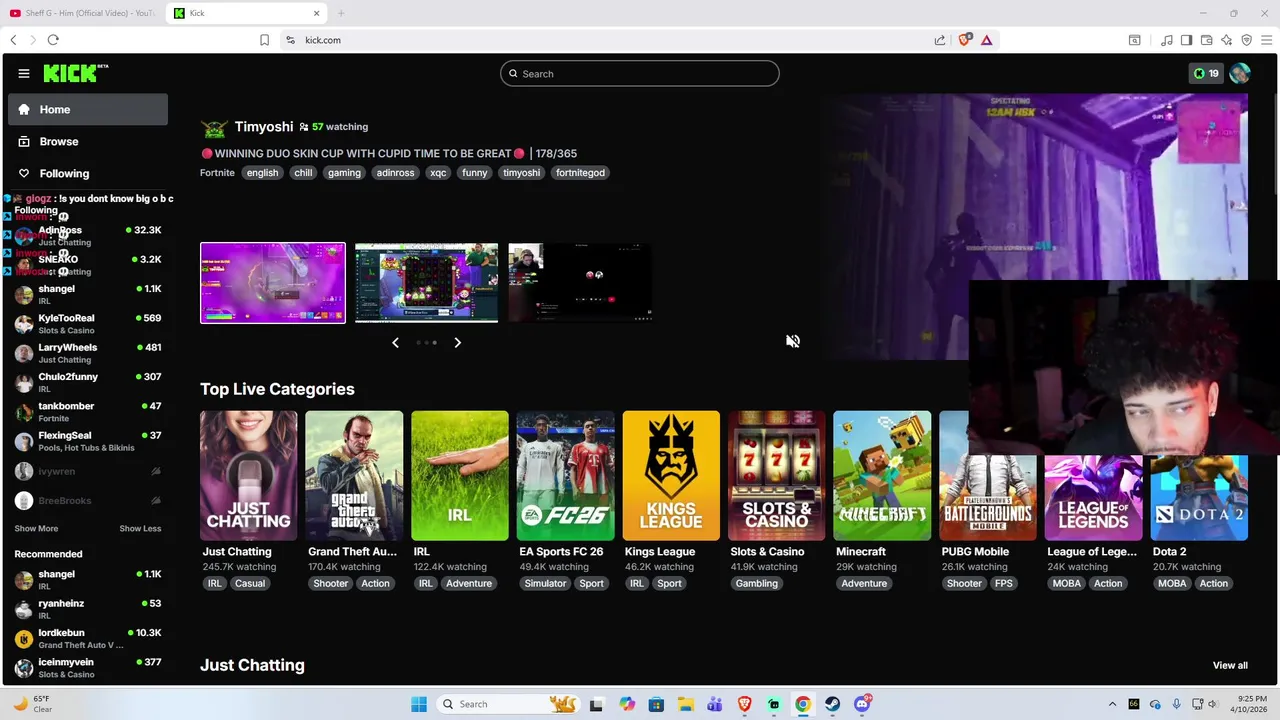This screenshot has width=1280, height=720.
Task: Open iceinmyvein in Recommended list
Action: click(x=88, y=667)
